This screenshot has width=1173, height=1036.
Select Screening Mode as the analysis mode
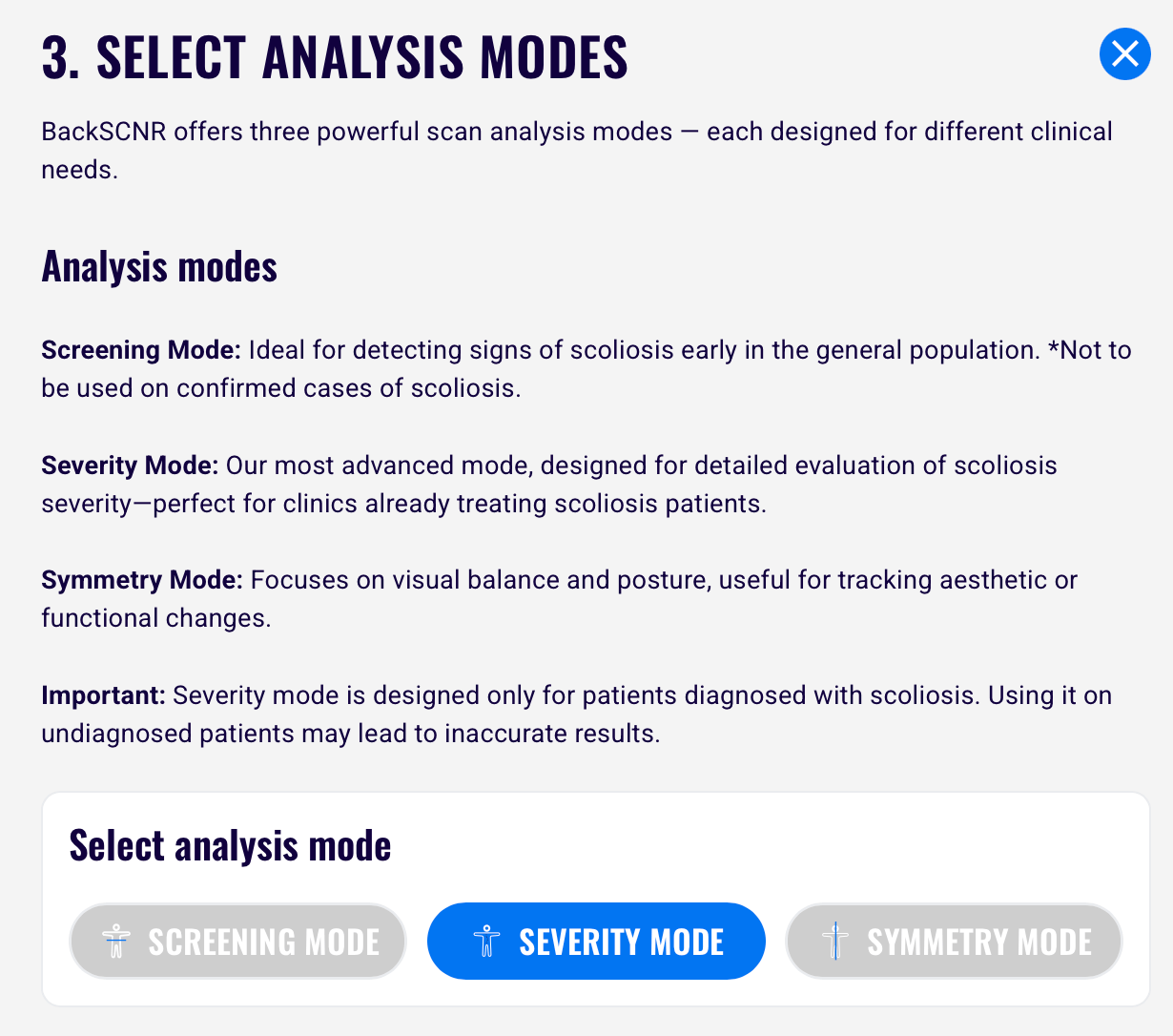click(x=237, y=942)
